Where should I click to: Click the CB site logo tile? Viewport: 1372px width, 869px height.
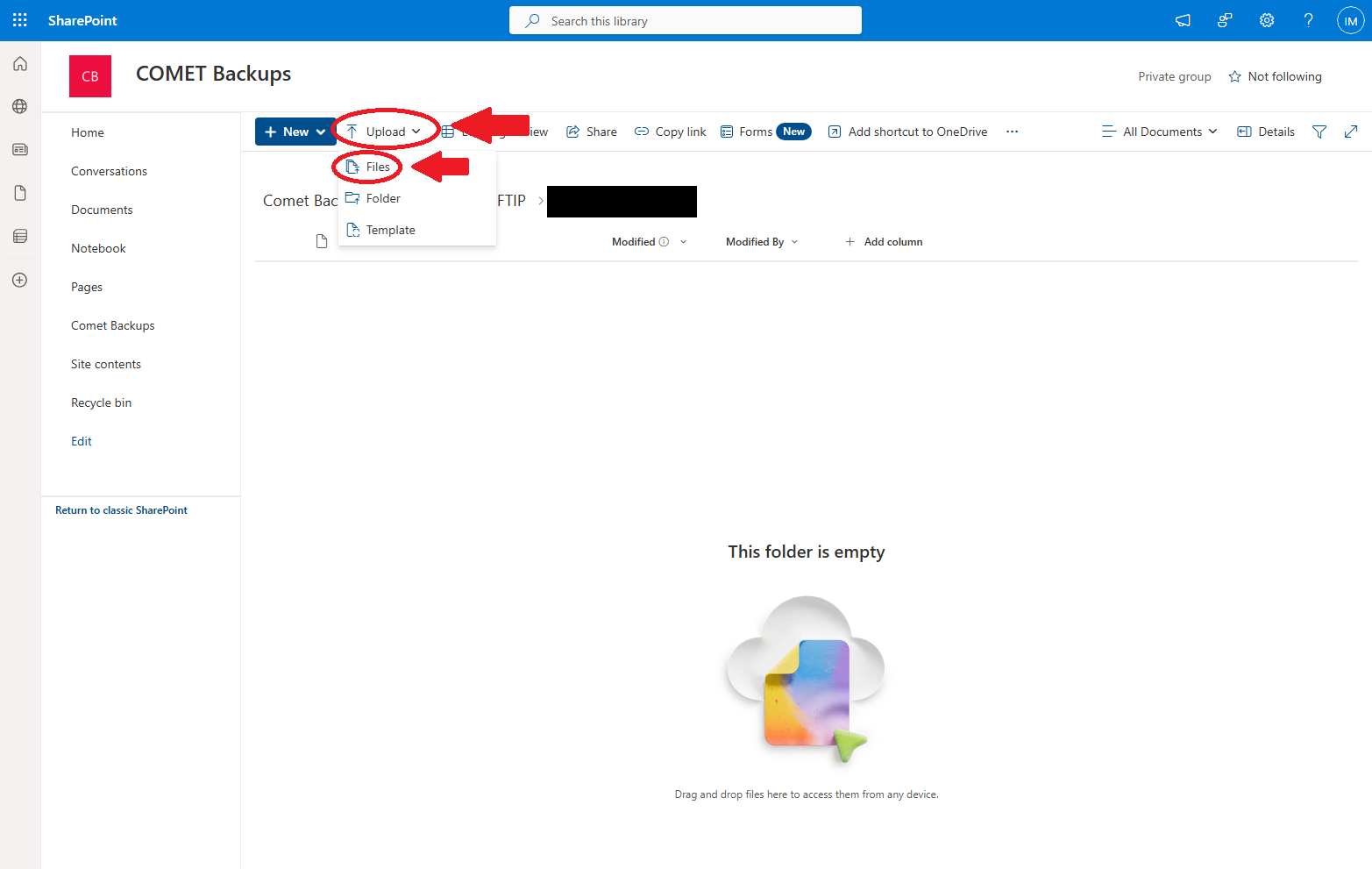click(90, 76)
